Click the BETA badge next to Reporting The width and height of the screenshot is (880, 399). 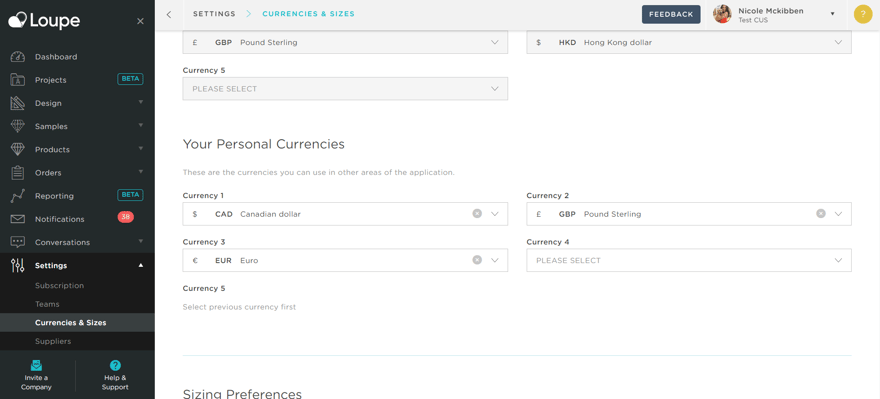130,195
